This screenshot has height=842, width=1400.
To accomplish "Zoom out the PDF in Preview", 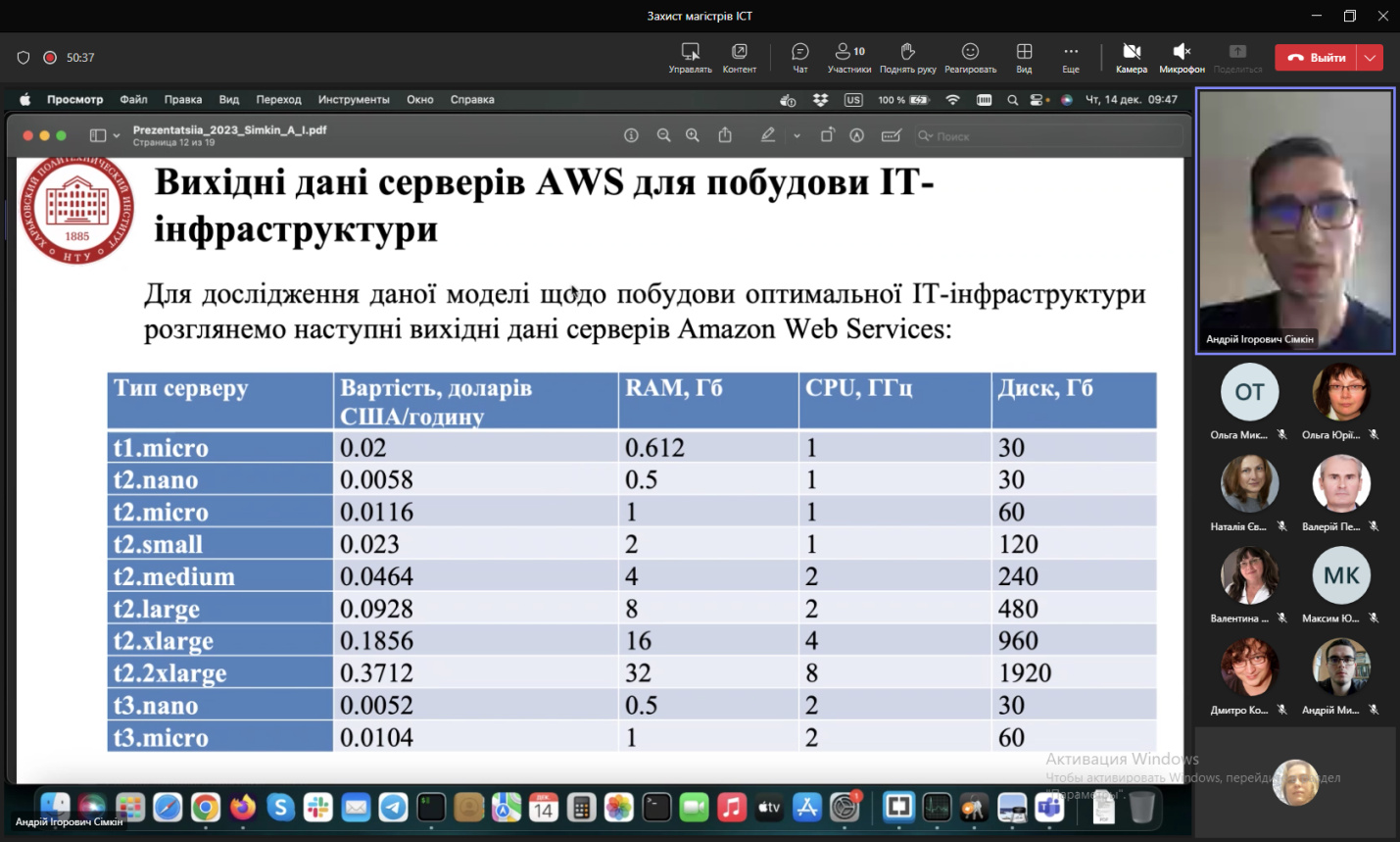I will tap(663, 135).
